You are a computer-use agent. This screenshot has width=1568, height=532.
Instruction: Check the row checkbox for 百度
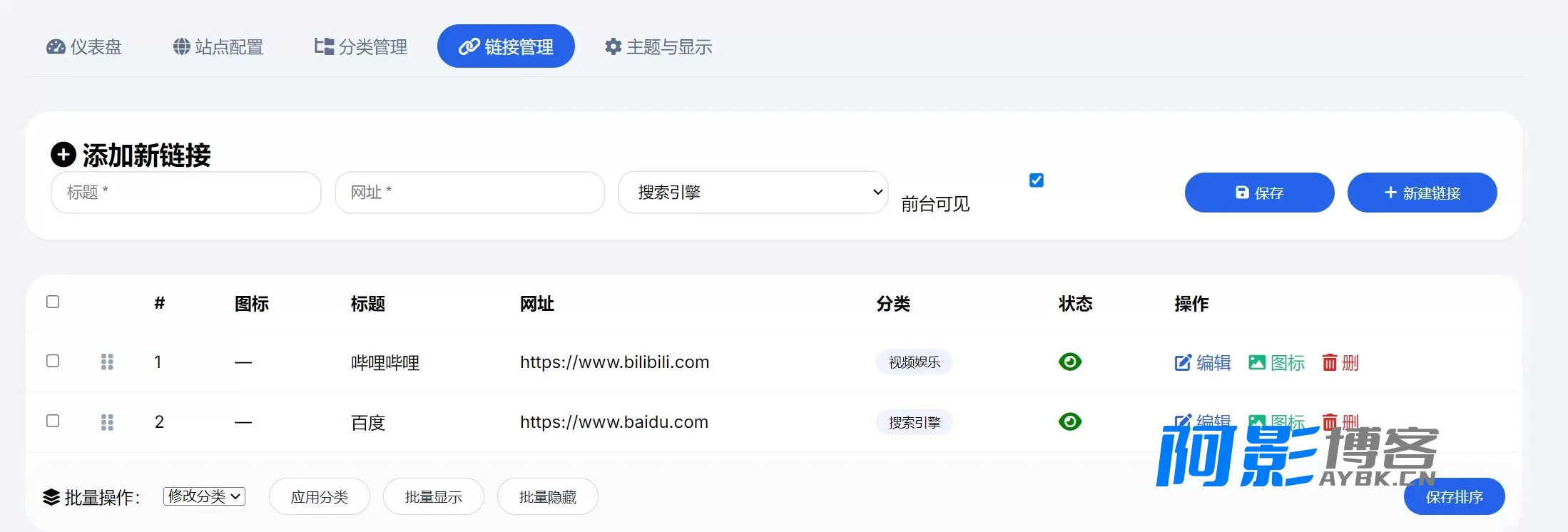click(53, 421)
